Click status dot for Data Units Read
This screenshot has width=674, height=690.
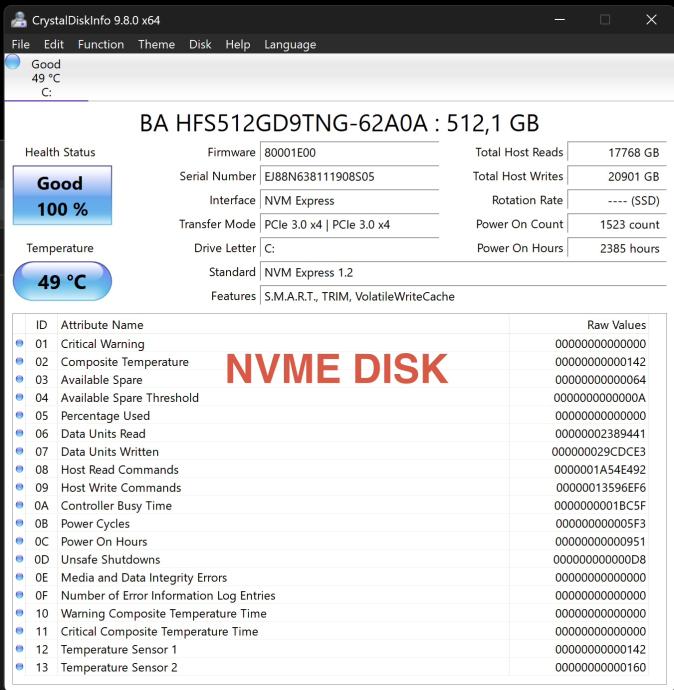tap(19, 433)
